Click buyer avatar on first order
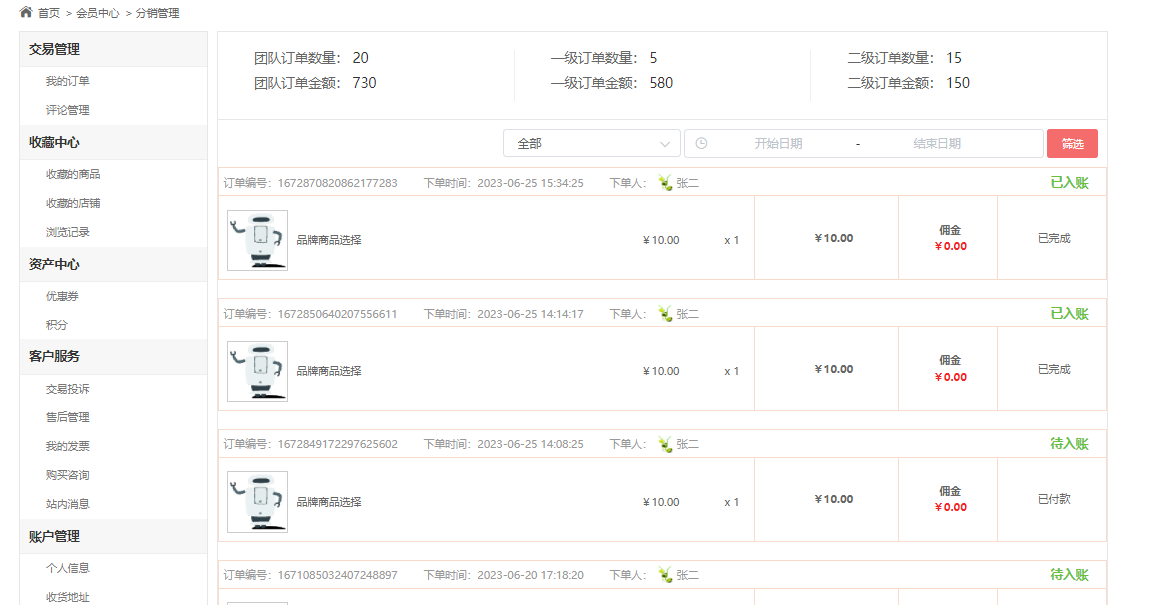The image size is (1158, 605). click(665, 182)
